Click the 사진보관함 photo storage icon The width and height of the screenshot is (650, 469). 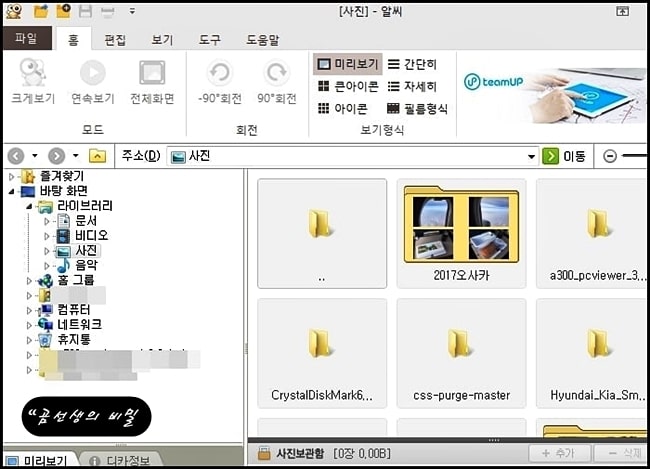(264, 453)
